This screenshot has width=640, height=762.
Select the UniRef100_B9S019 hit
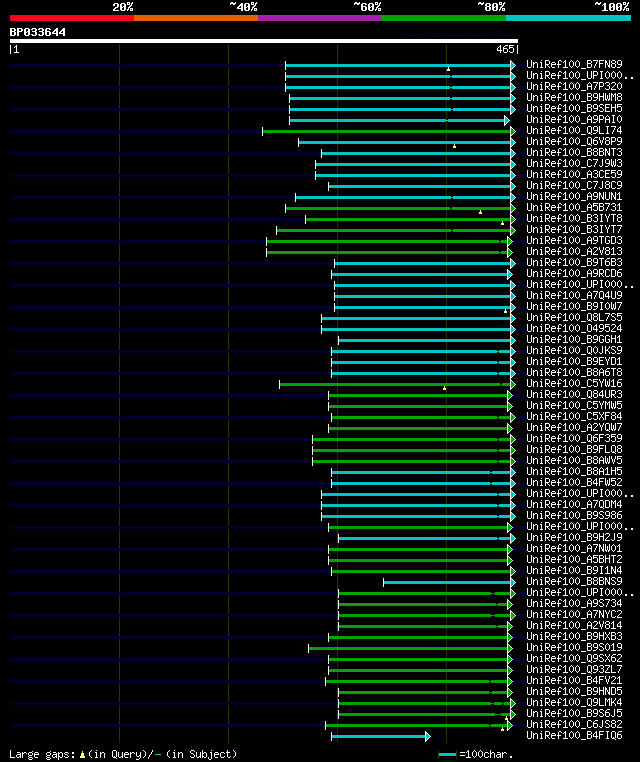574,647
